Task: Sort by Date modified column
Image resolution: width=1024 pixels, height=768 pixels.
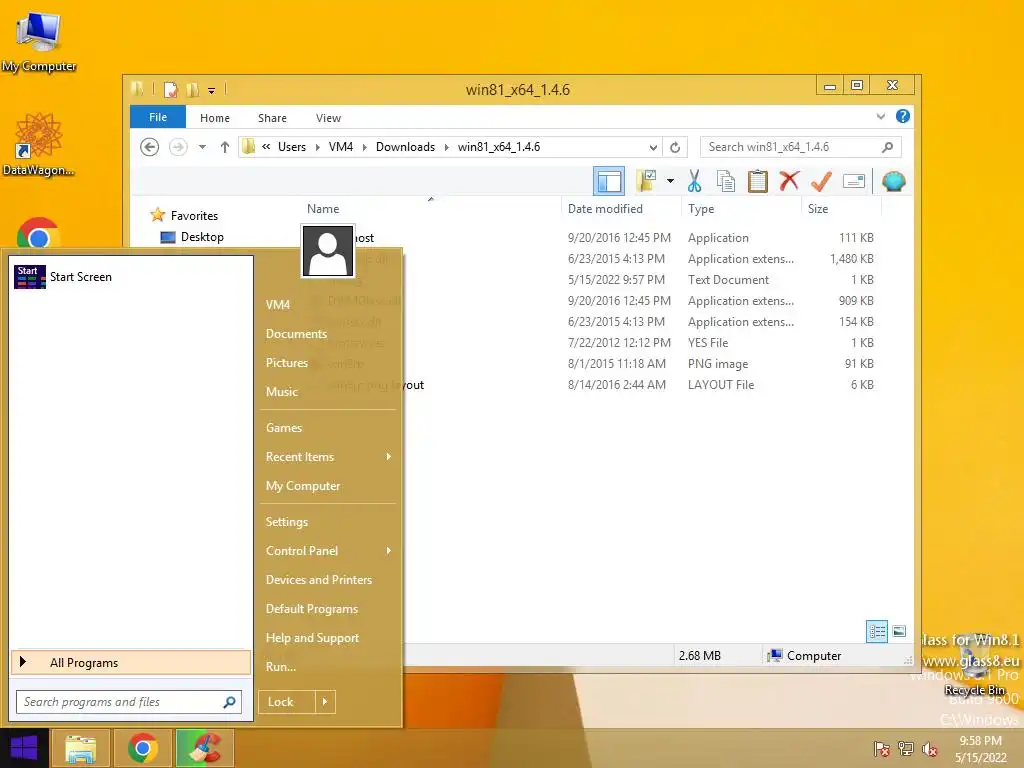Action: pyautogui.click(x=605, y=209)
